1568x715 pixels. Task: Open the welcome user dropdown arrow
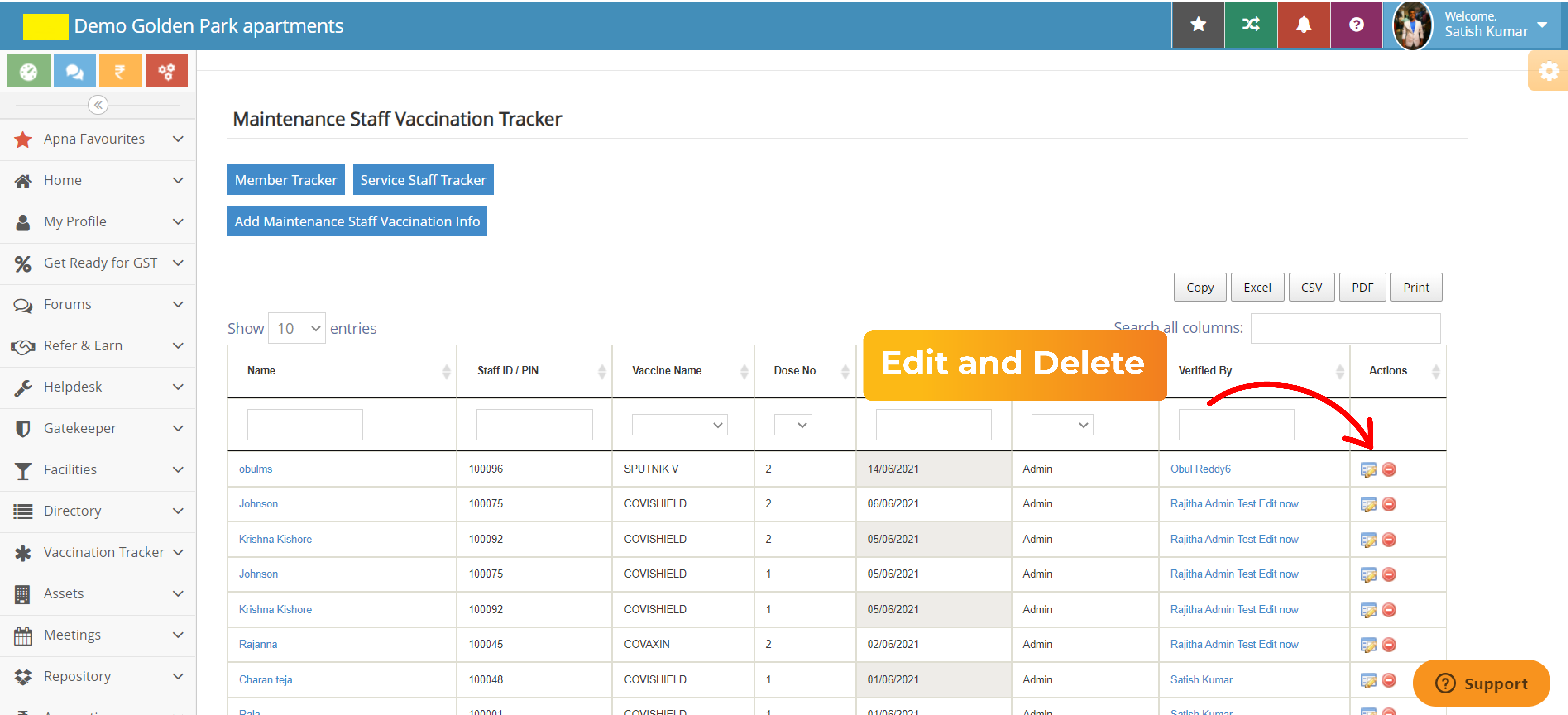click(1542, 25)
